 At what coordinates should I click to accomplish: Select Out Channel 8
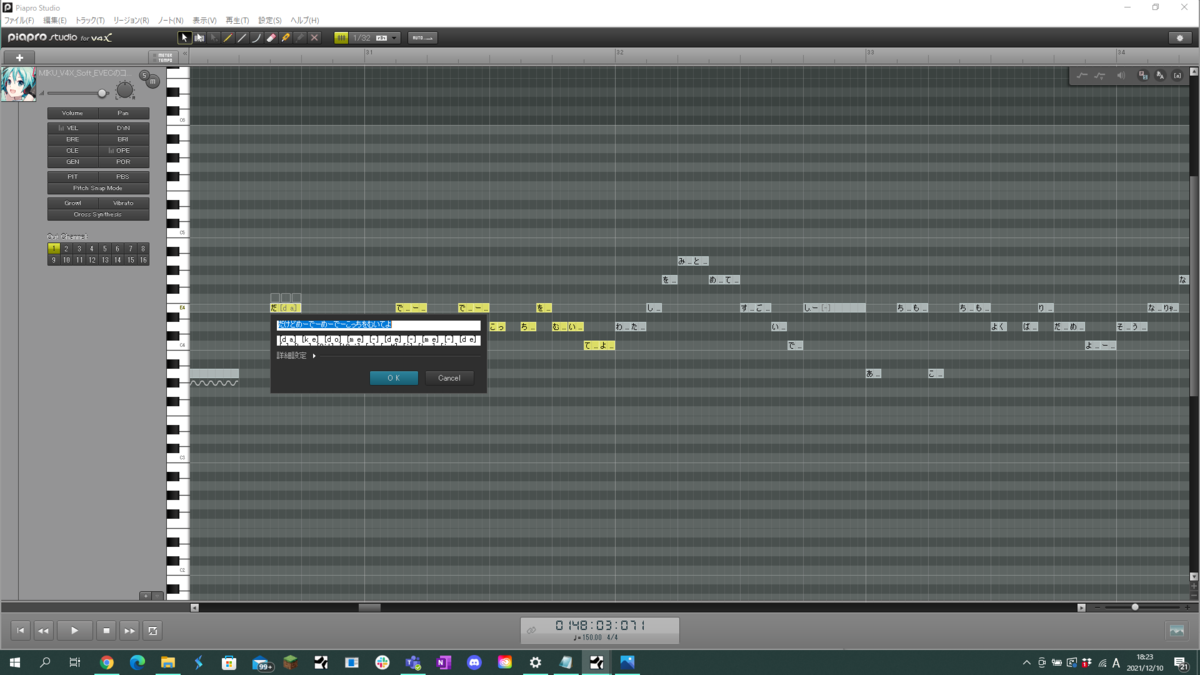(x=143, y=249)
